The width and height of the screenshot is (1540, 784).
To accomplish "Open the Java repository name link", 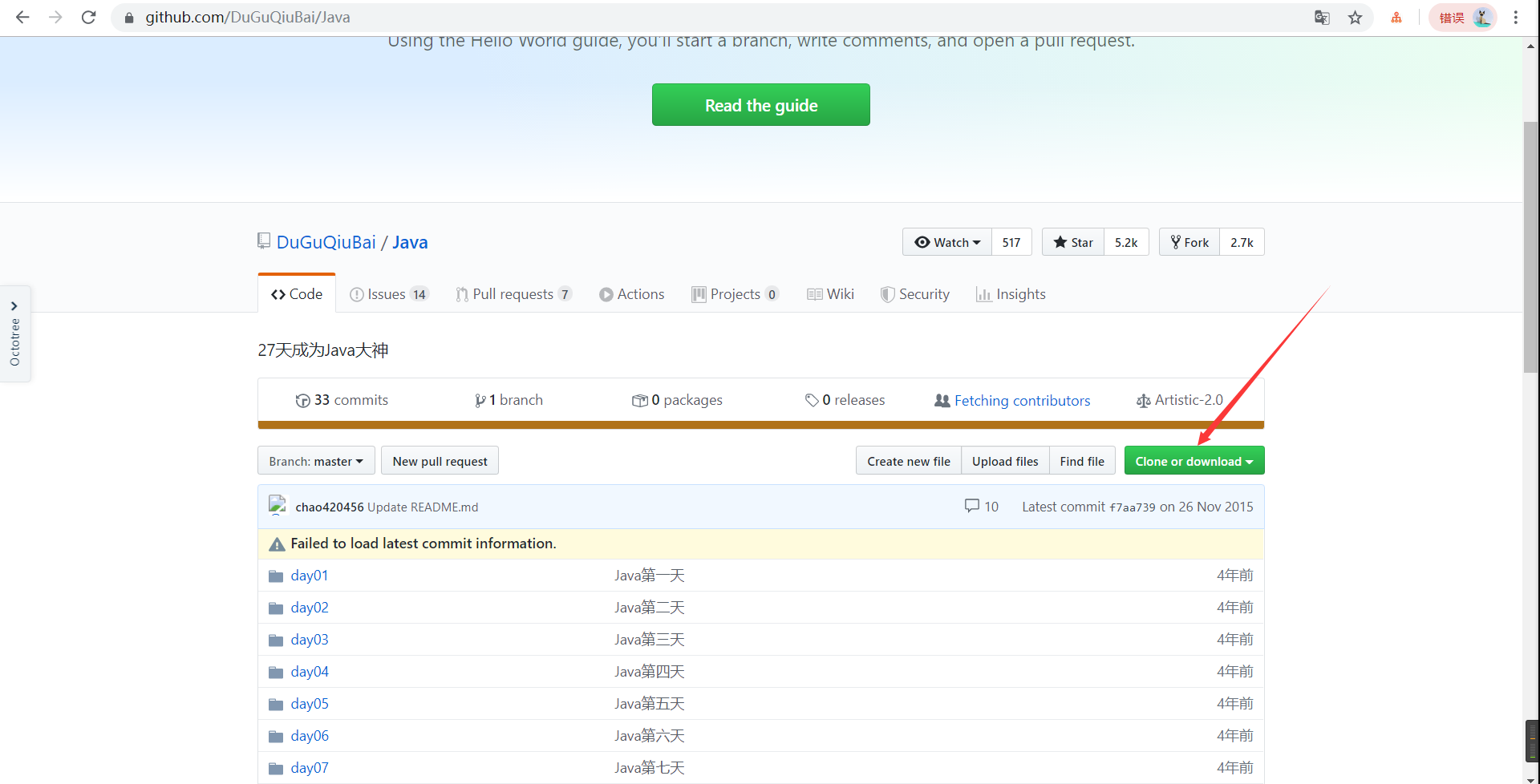I will 410,242.
